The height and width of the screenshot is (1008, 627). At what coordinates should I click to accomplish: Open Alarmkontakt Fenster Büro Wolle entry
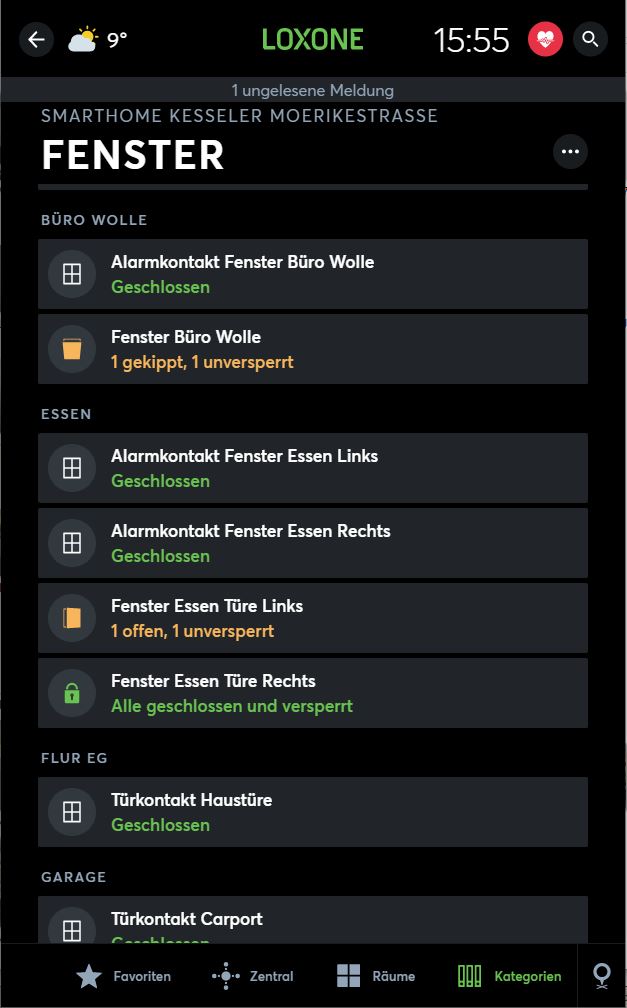313,274
